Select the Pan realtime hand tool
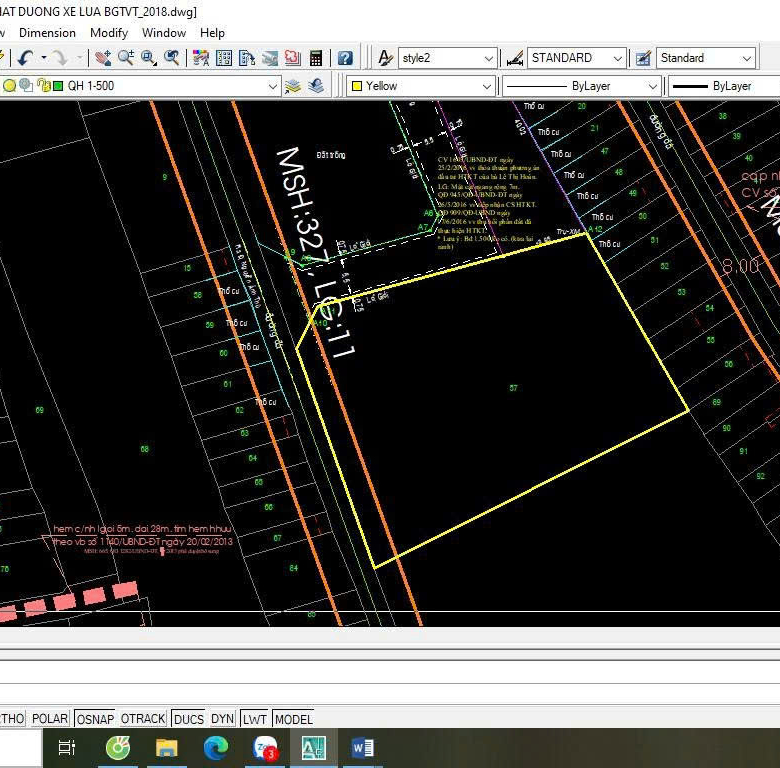Viewport: 780px width, 768px height. click(x=103, y=58)
